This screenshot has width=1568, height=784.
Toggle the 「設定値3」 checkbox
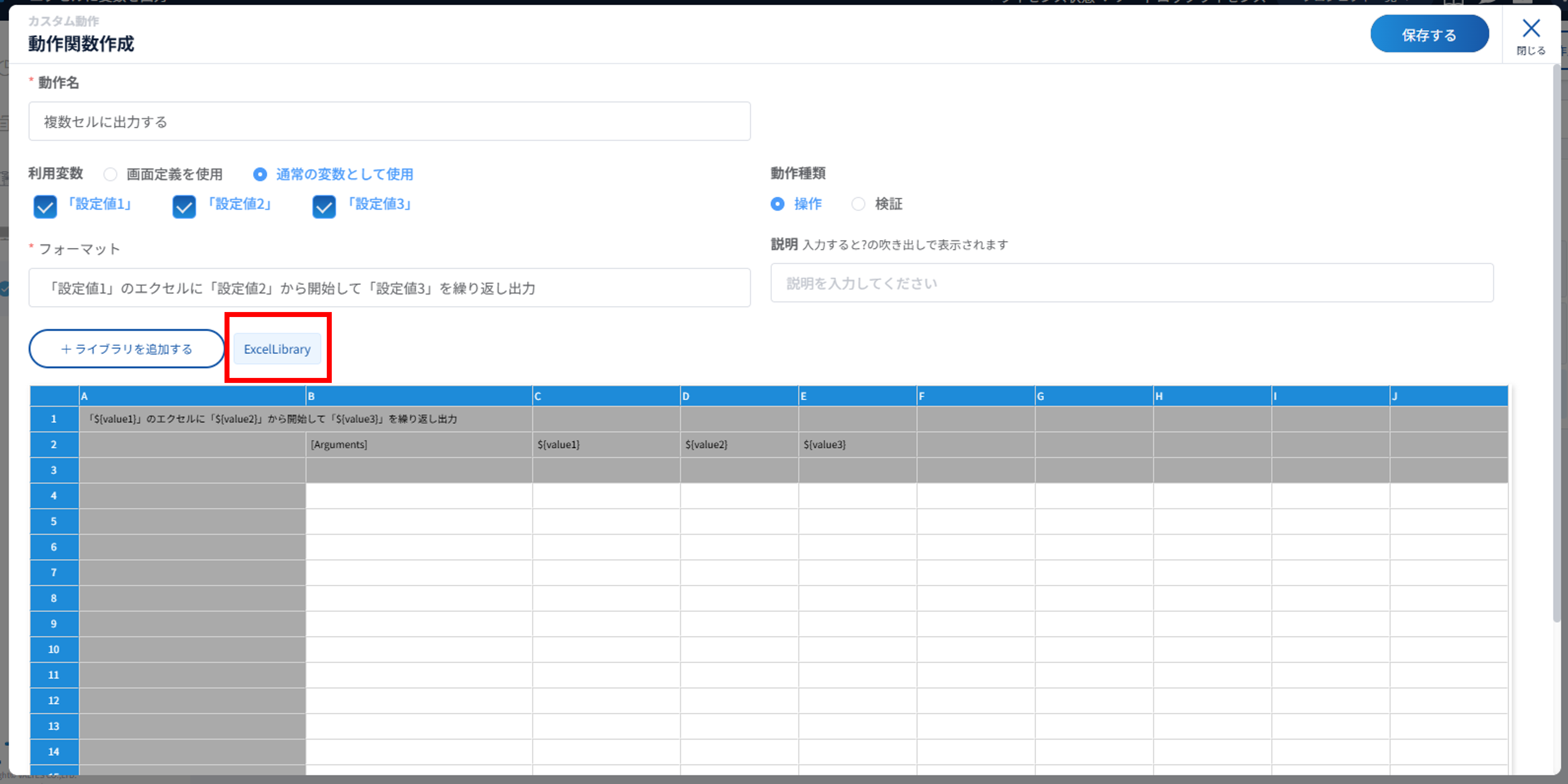point(324,207)
